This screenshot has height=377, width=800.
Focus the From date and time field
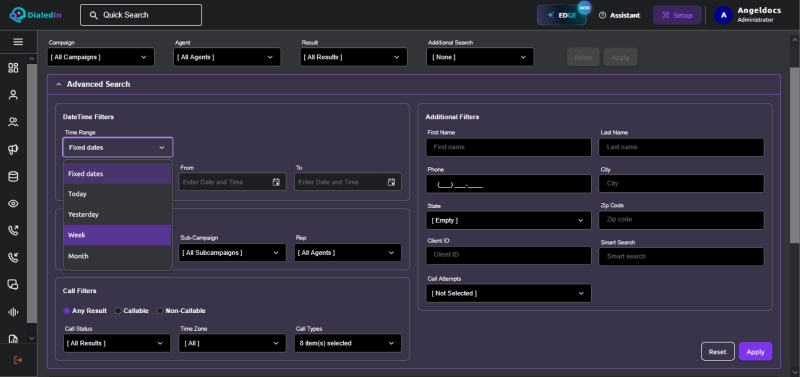click(232, 182)
